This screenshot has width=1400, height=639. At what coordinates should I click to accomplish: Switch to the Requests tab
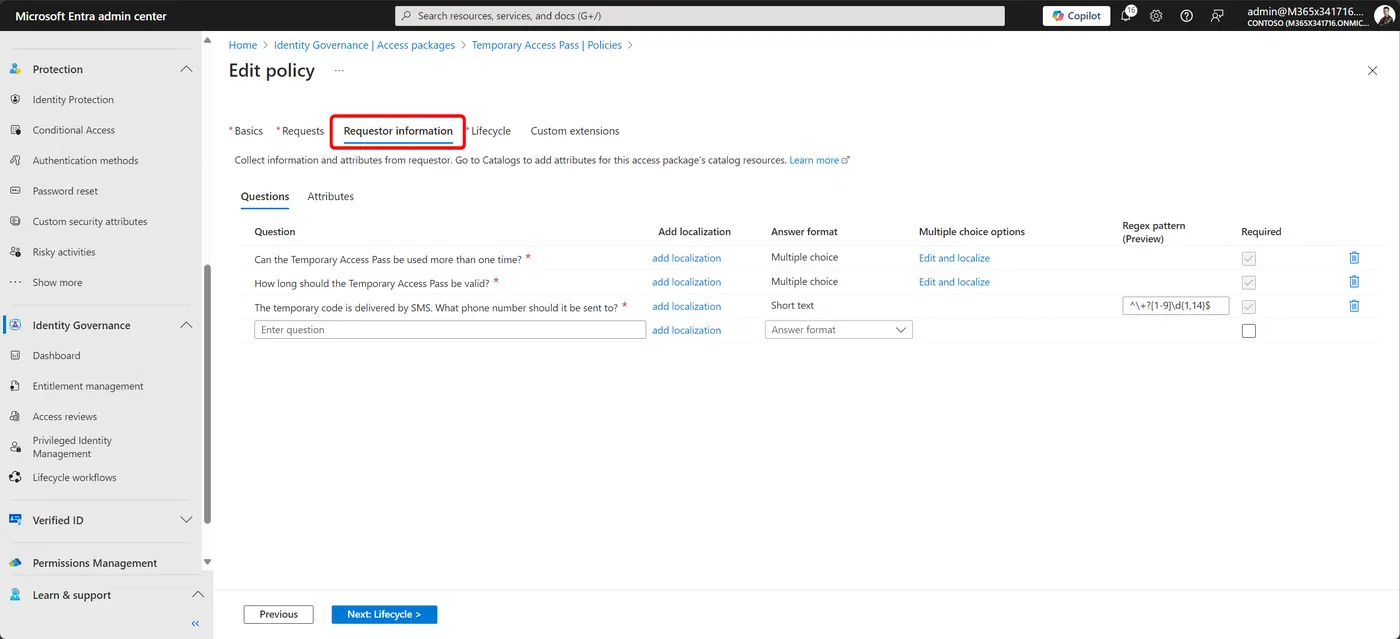tap(302, 131)
